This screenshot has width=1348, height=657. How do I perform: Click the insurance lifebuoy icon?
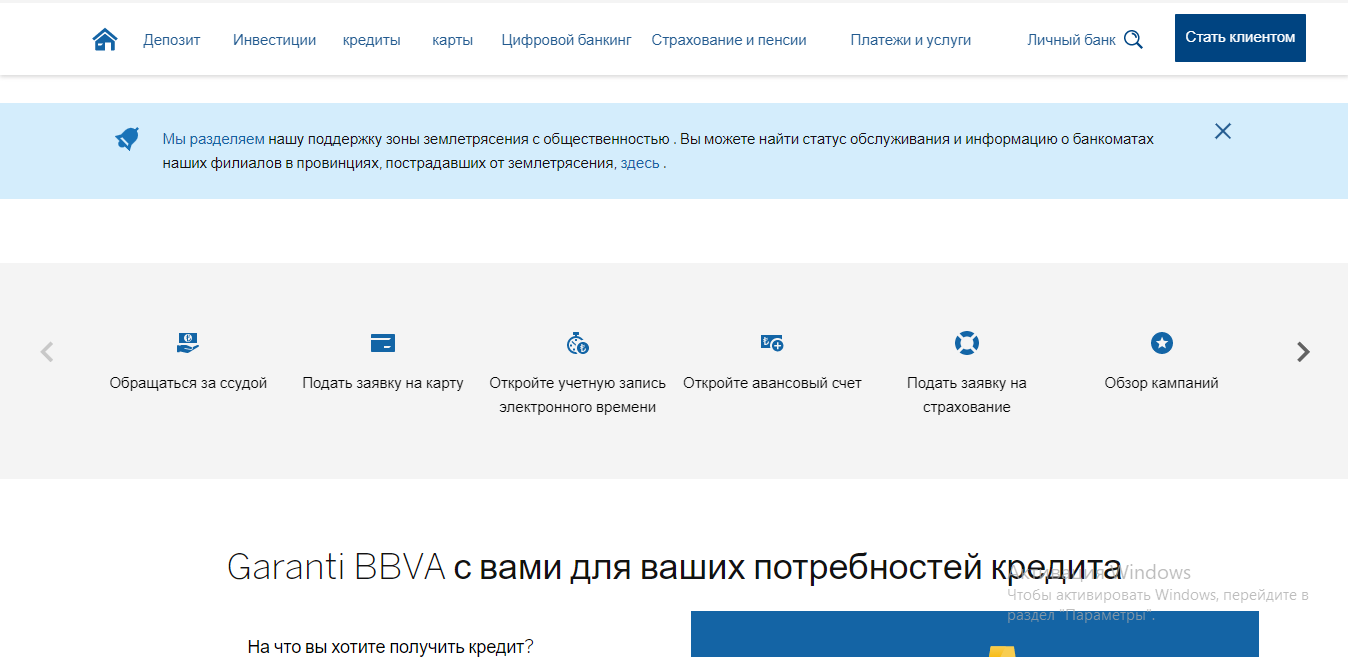pos(966,343)
